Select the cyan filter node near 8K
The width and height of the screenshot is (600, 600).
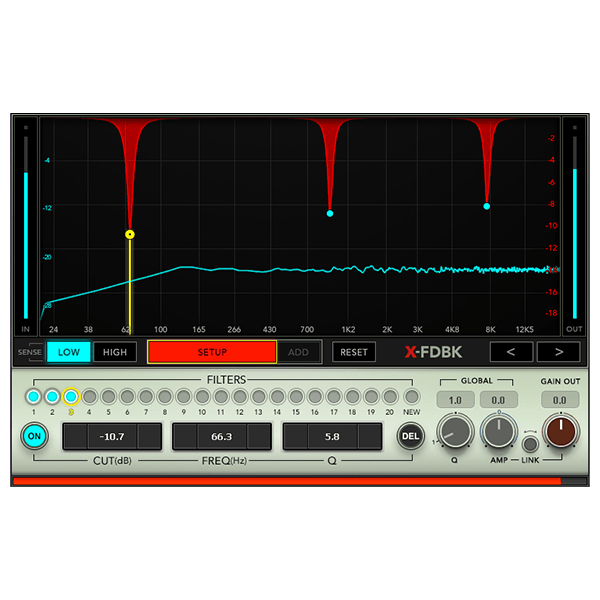click(x=486, y=206)
